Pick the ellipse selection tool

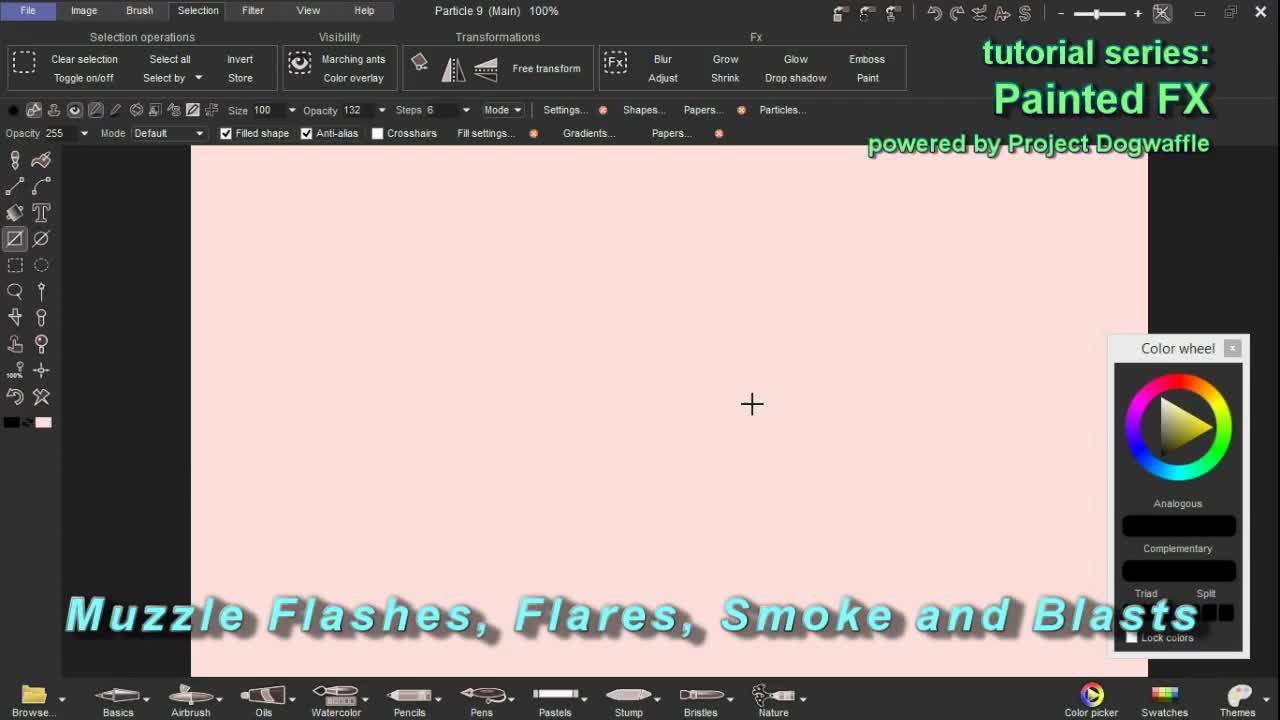[x=41, y=265]
